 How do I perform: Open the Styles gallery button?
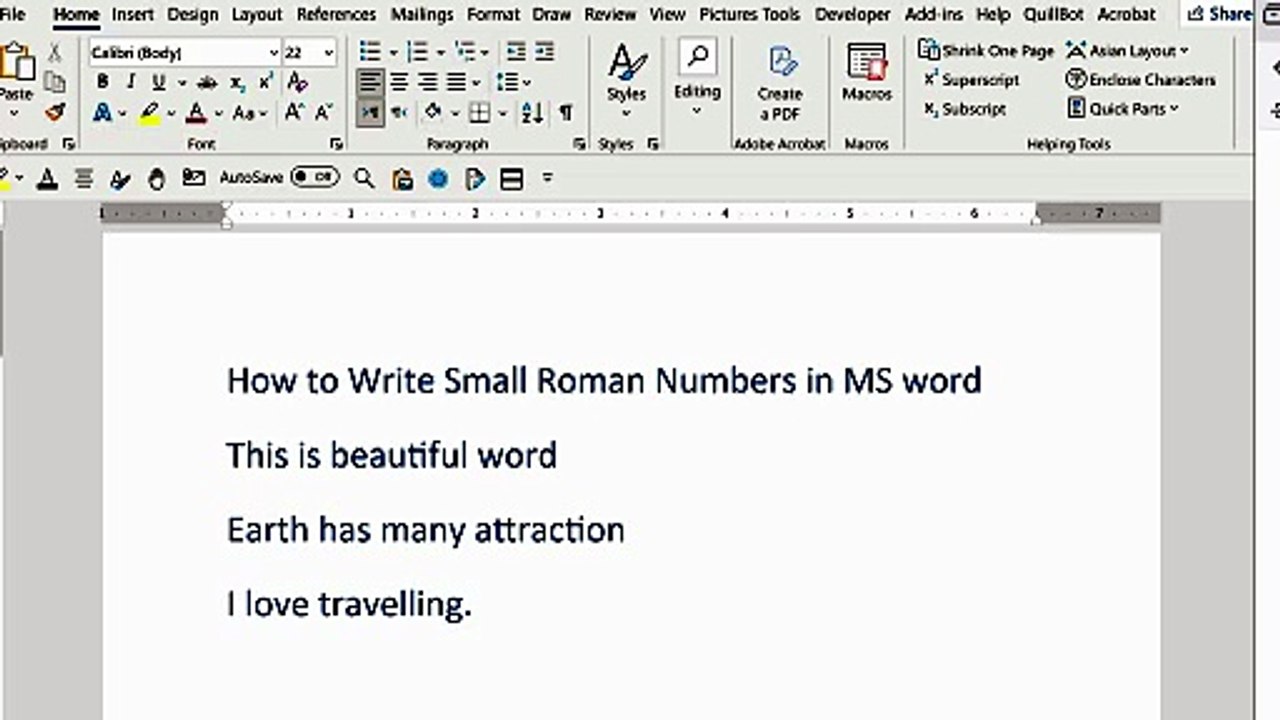coord(626,82)
